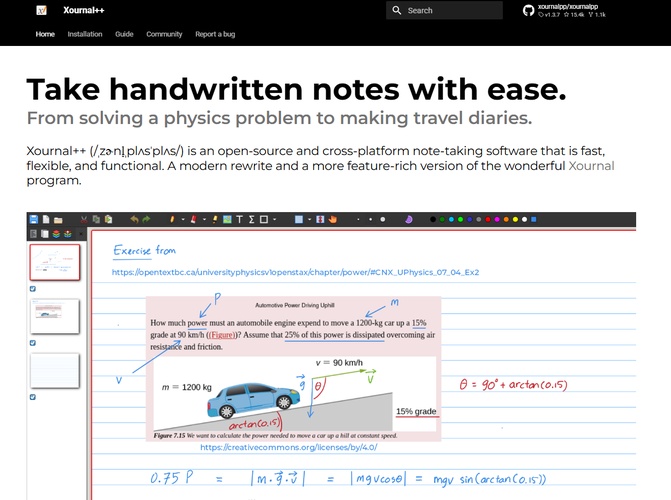Click the Search input field

point(444,10)
